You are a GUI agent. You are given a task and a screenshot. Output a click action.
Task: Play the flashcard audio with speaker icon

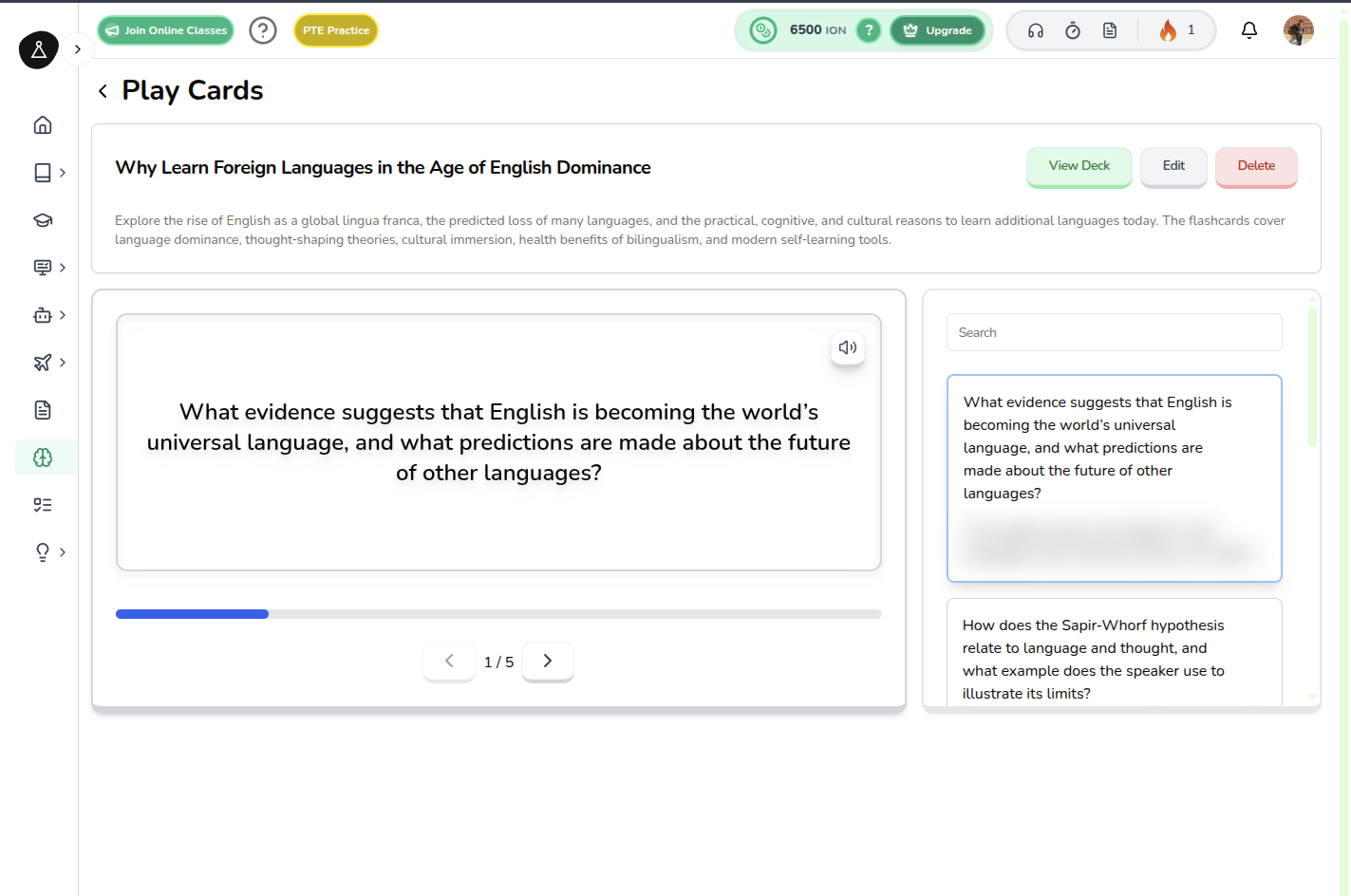[847, 347]
